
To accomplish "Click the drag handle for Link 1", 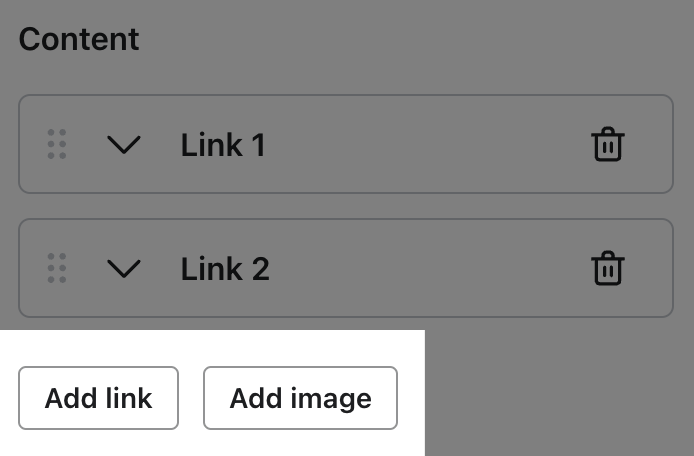I will 57,145.
